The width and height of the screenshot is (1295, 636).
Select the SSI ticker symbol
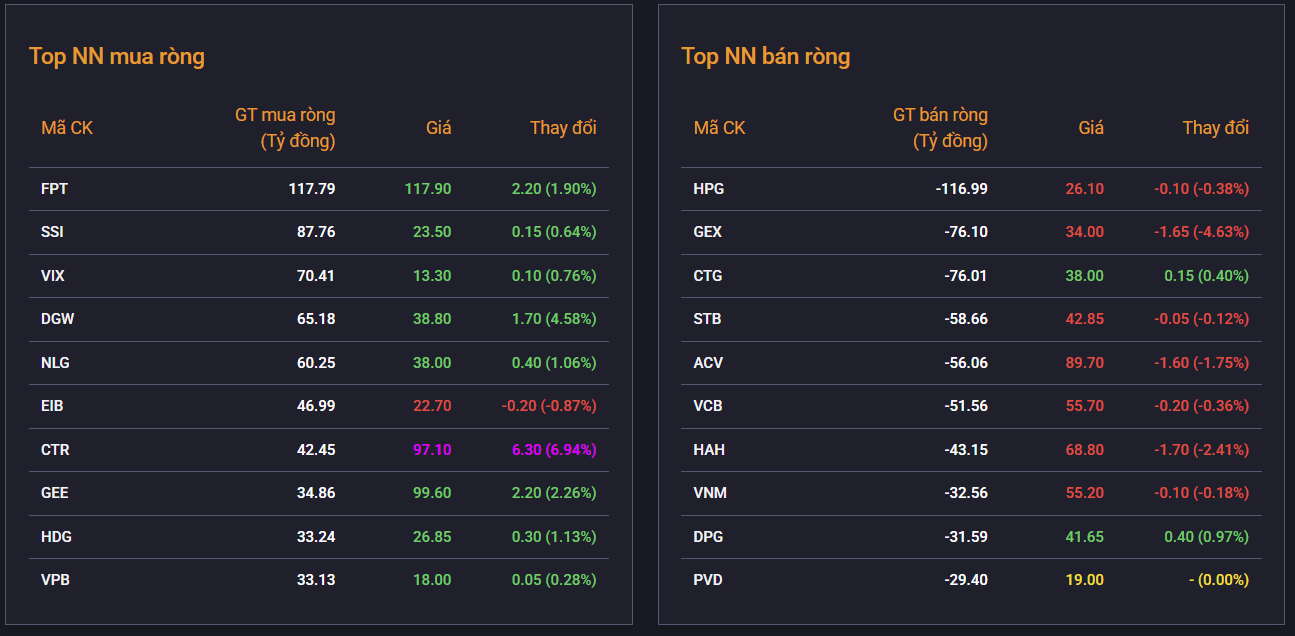point(53,232)
